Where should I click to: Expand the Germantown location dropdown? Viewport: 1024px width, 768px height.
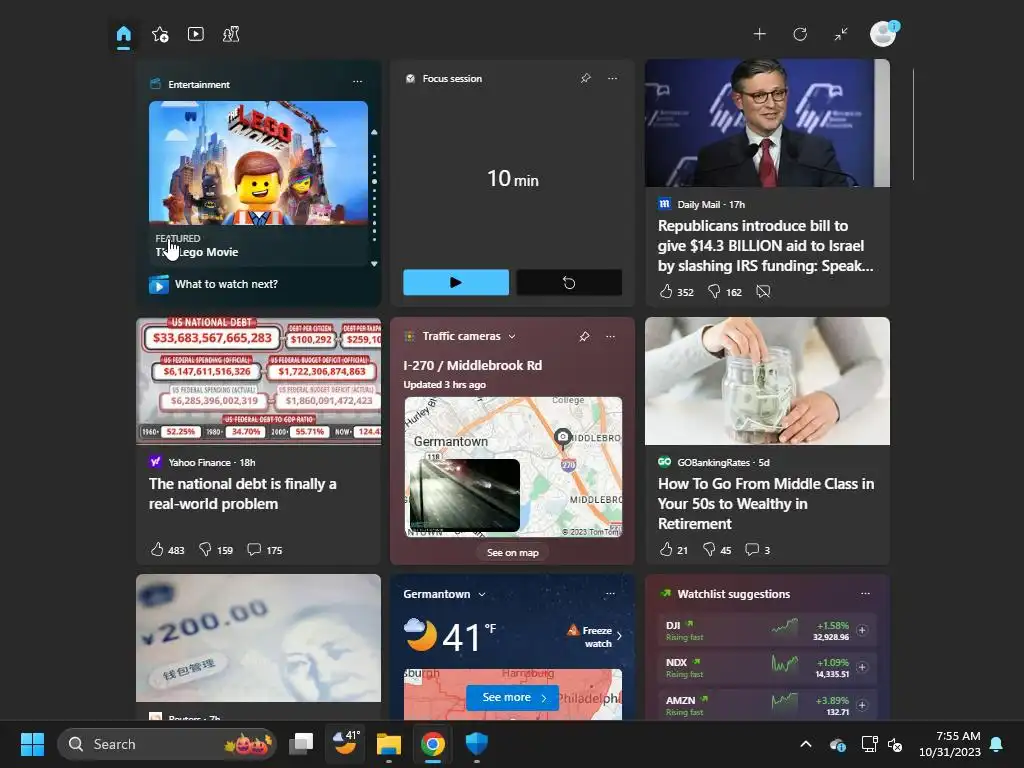point(482,594)
